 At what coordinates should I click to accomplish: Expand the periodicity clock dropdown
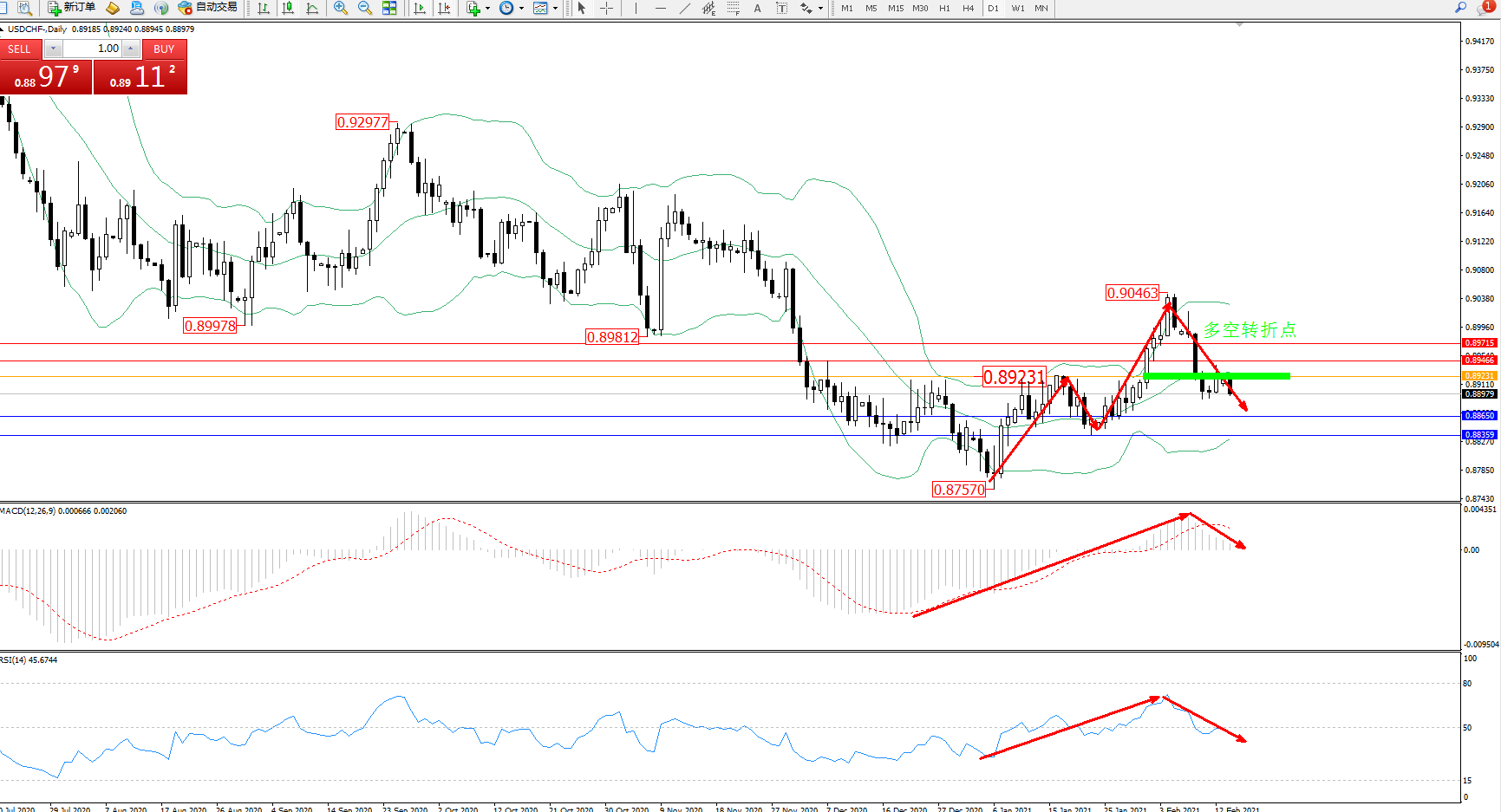(x=521, y=8)
